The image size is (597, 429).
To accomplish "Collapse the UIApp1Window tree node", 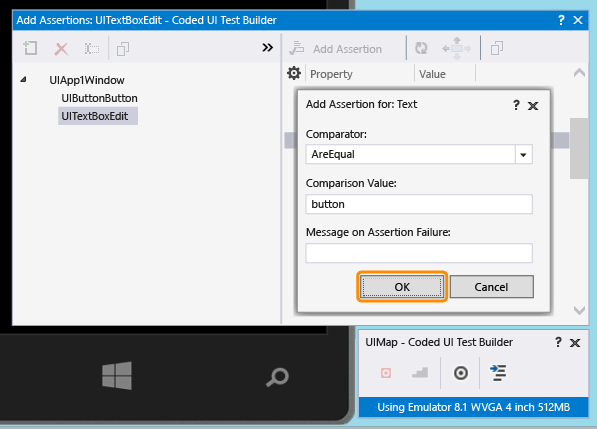I will pos(24,80).
